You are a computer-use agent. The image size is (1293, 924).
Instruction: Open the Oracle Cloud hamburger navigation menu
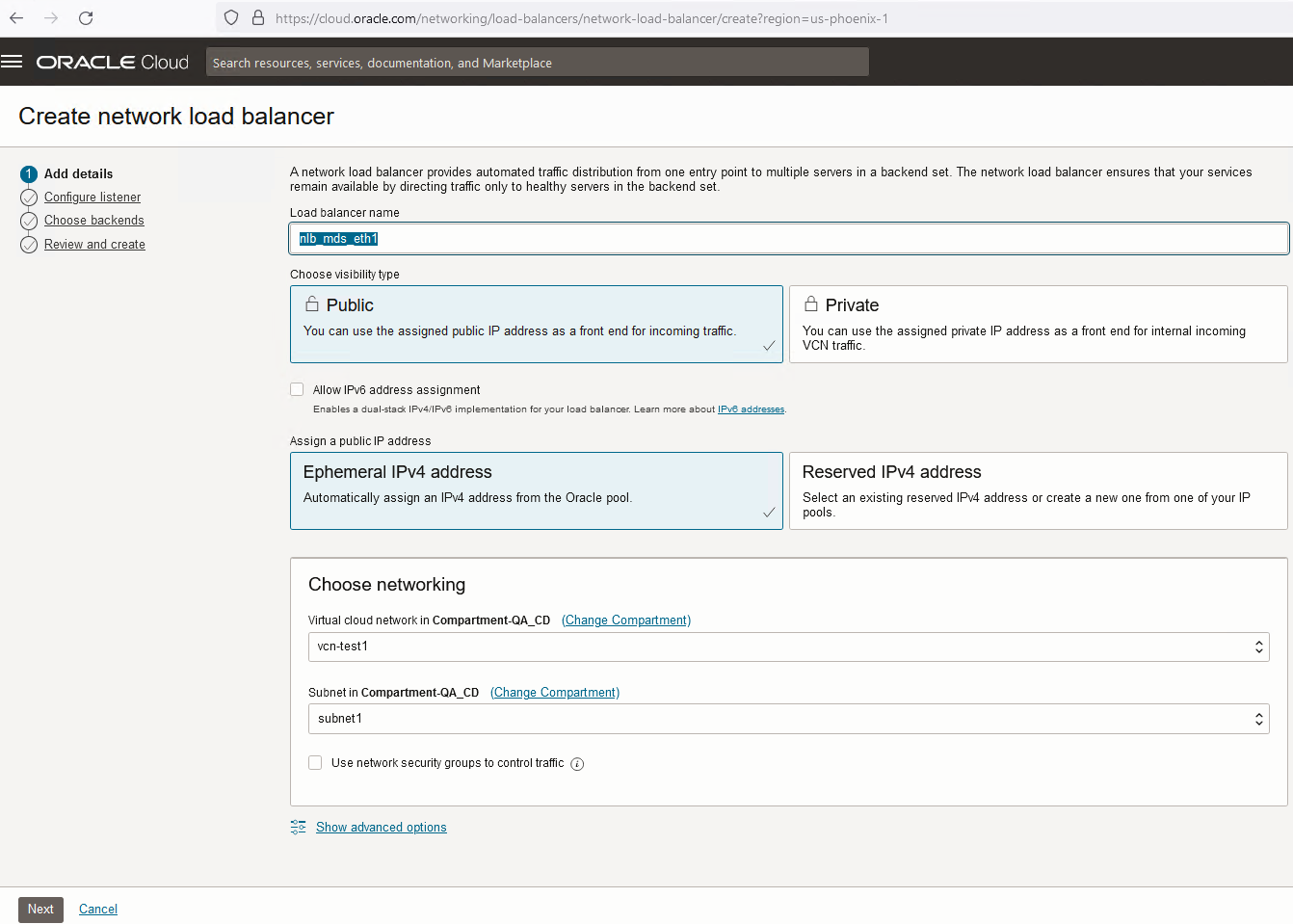pyautogui.click(x=12, y=62)
